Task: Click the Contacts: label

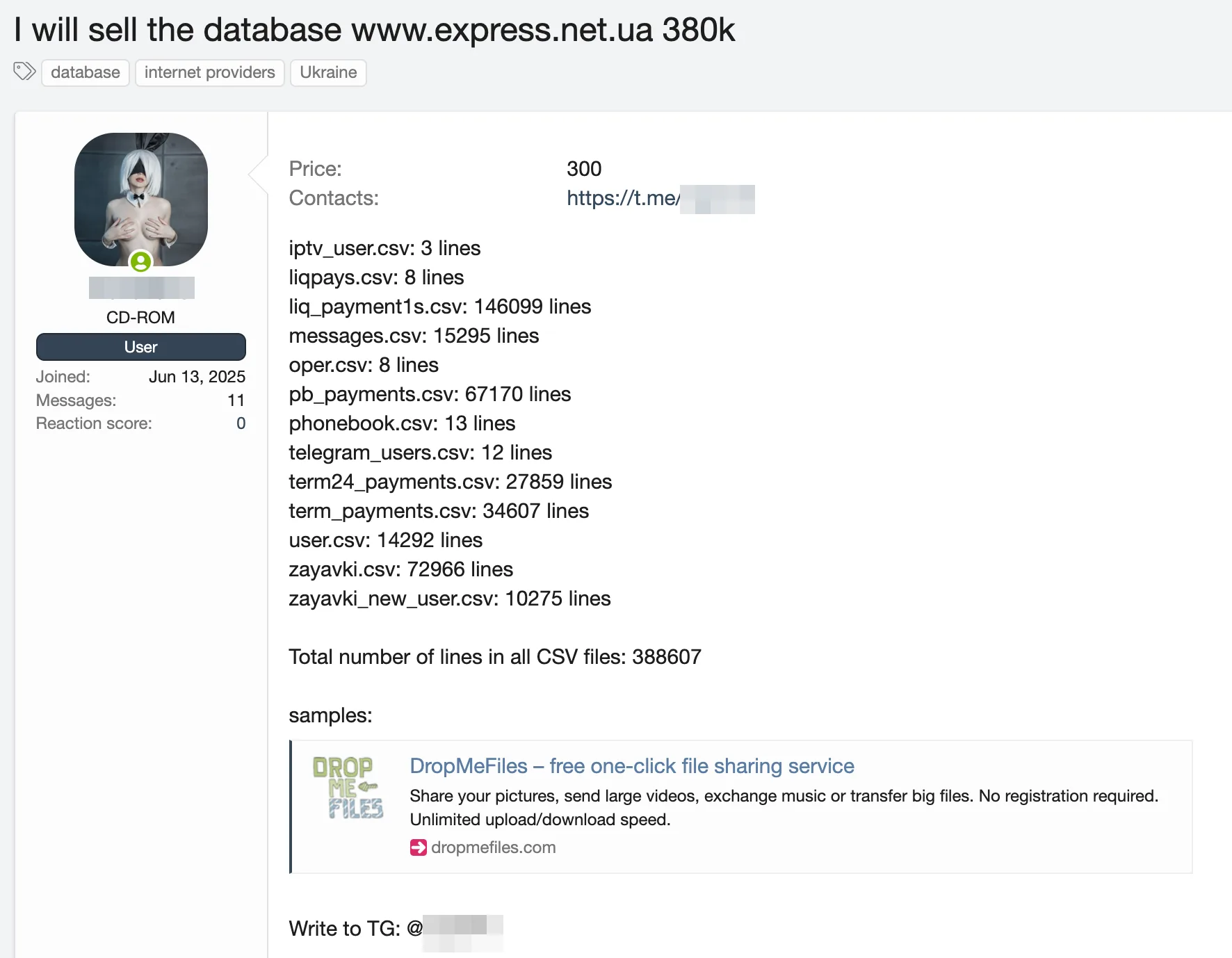Action: [x=334, y=198]
